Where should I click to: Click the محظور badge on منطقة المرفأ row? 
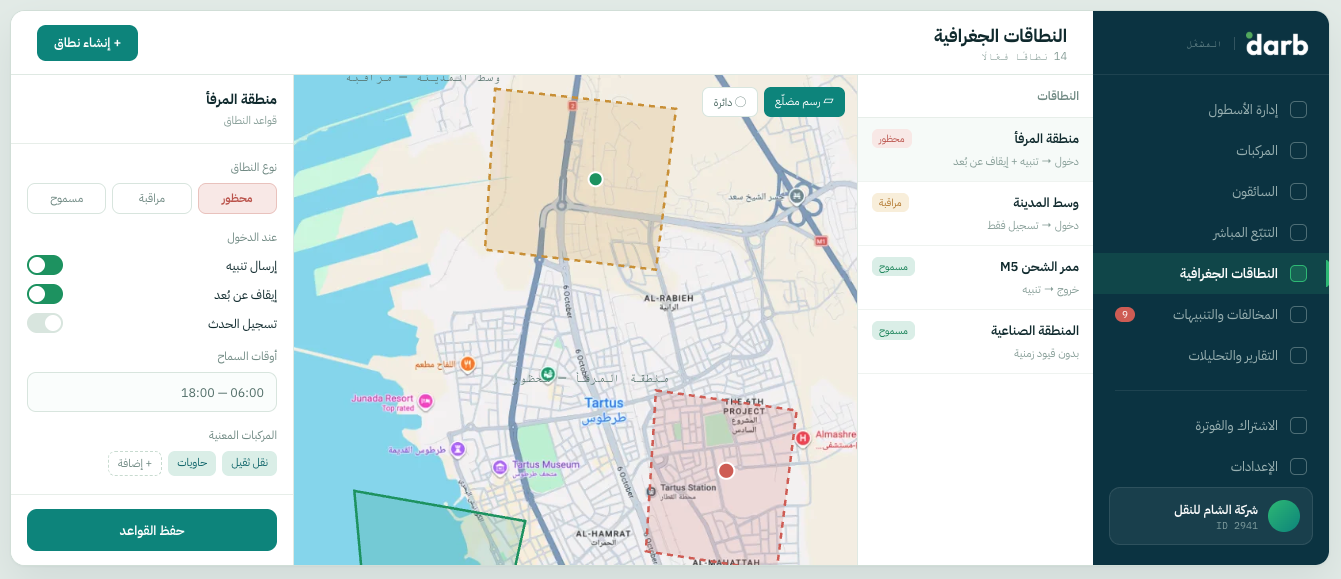pyautogui.click(x=891, y=139)
